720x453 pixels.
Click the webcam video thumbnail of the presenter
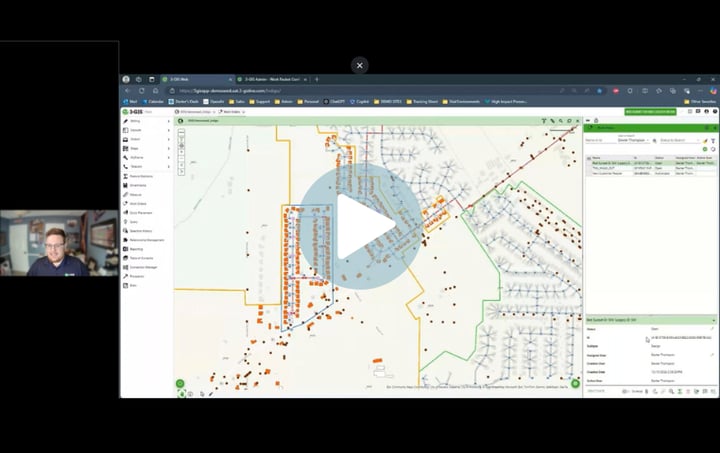click(x=59, y=243)
